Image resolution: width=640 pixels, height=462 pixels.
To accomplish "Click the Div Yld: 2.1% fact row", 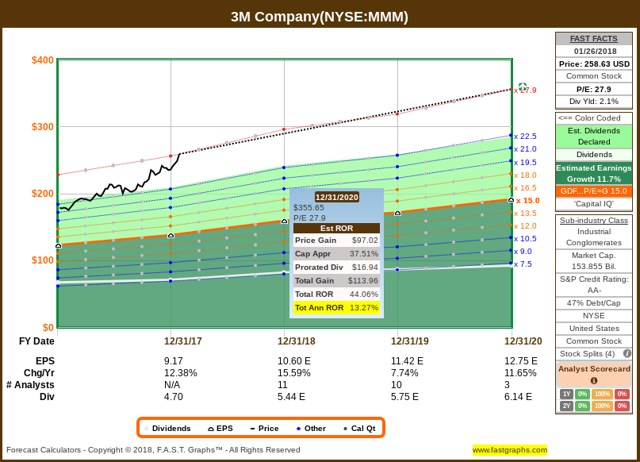I will (x=593, y=101).
